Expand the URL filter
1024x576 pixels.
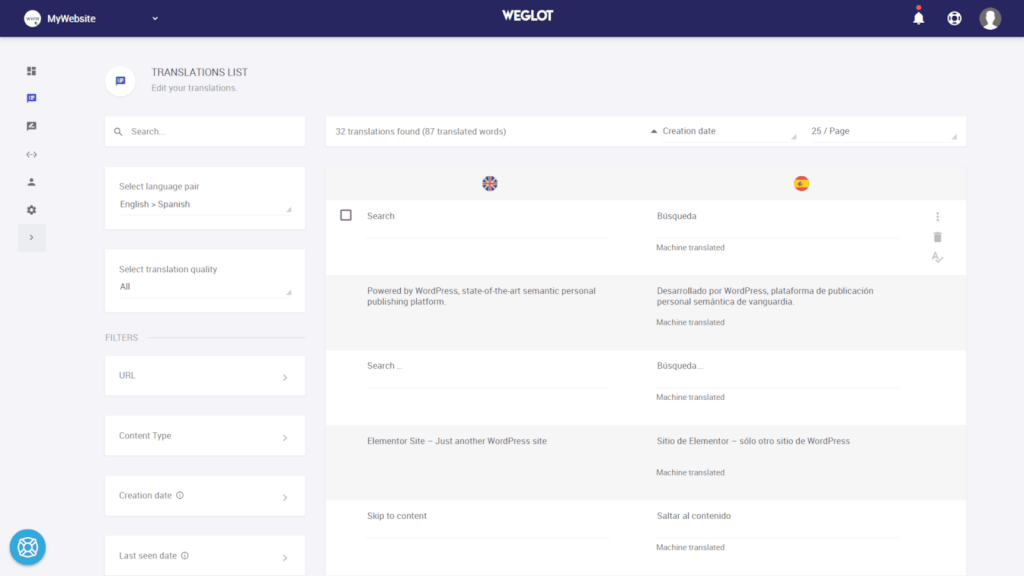[205, 376]
